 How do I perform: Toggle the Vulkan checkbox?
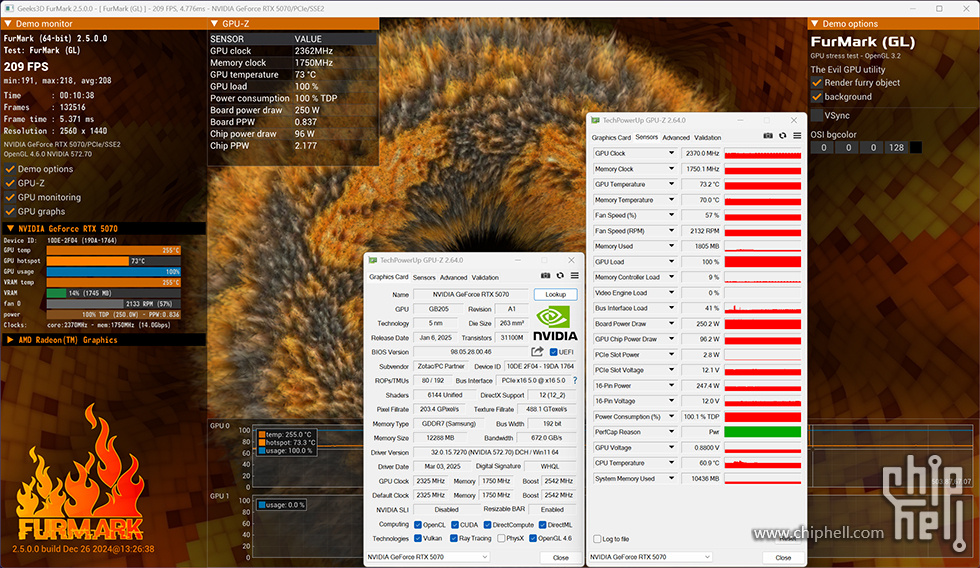click(x=418, y=538)
